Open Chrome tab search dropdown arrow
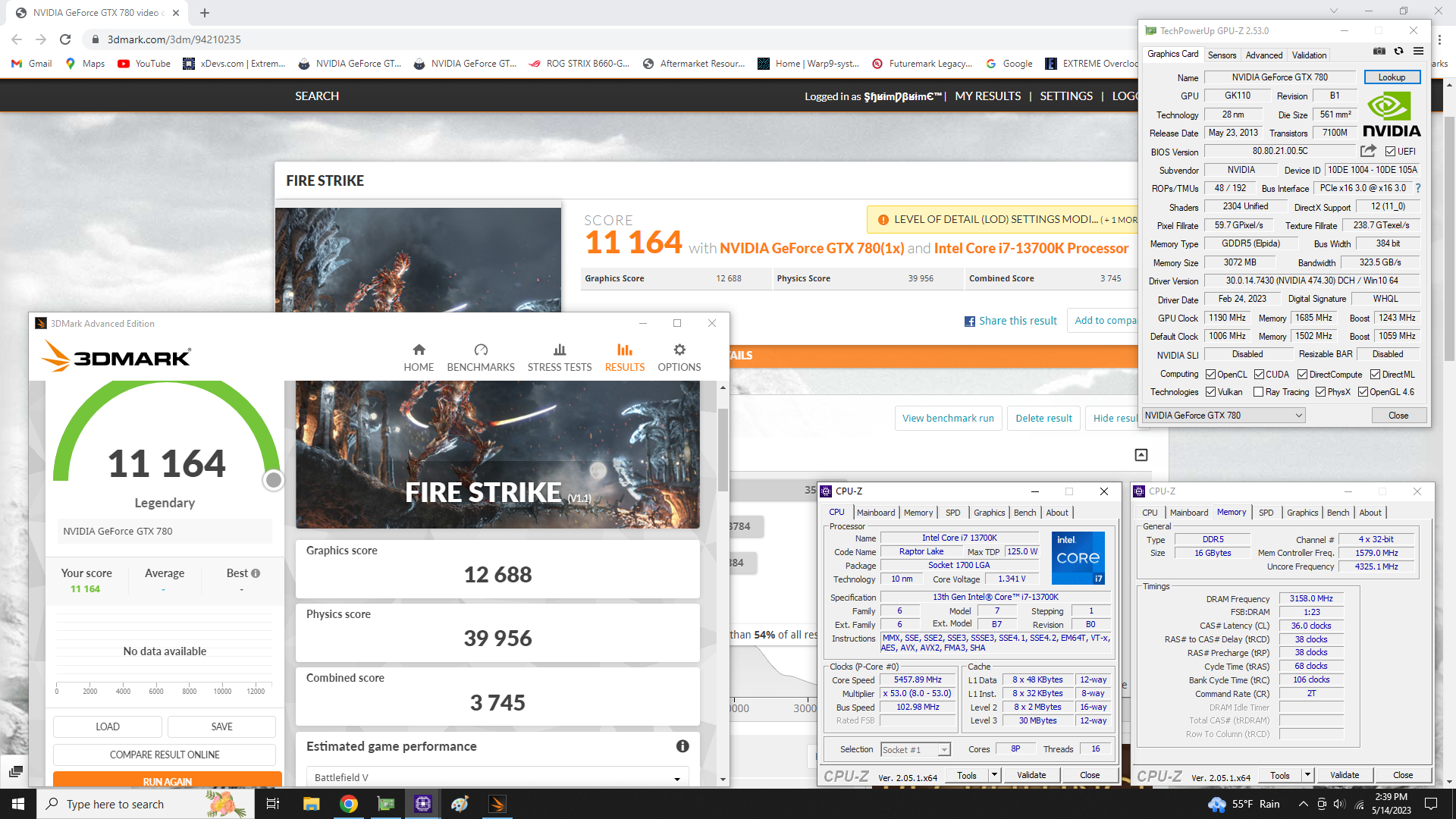The image size is (1456, 819). tap(1335, 12)
